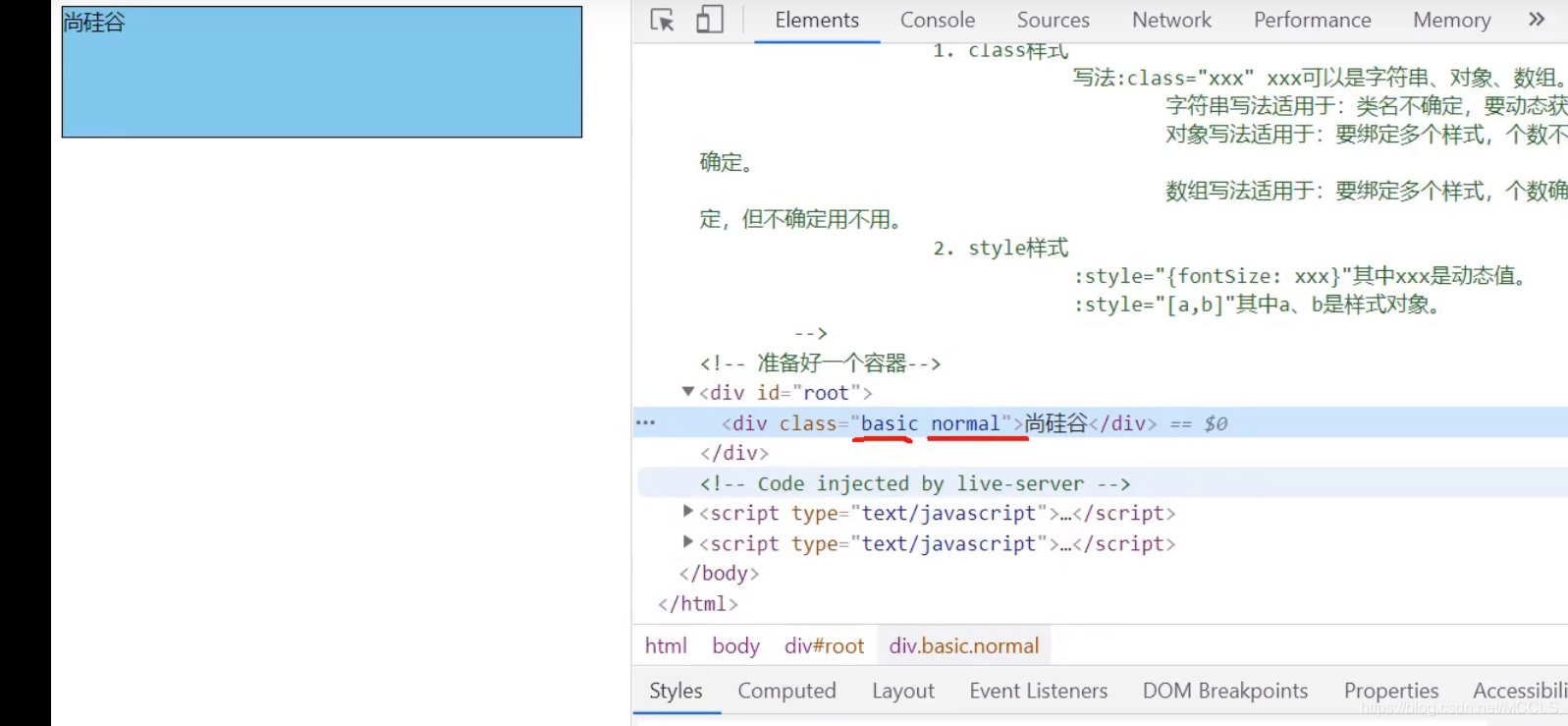The width and height of the screenshot is (1568, 726).
Task: Select the DOM Breakpoints pane tab
Action: tap(1224, 691)
